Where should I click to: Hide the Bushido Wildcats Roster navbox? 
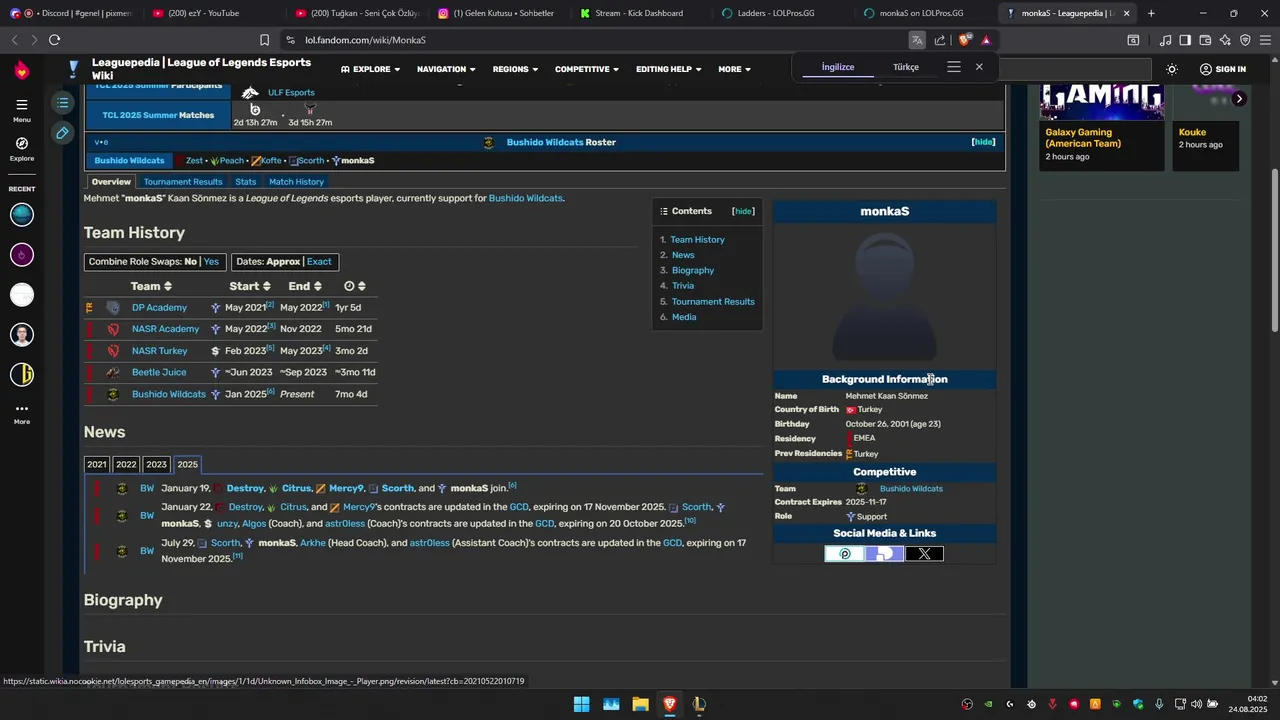[x=983, y=142]
